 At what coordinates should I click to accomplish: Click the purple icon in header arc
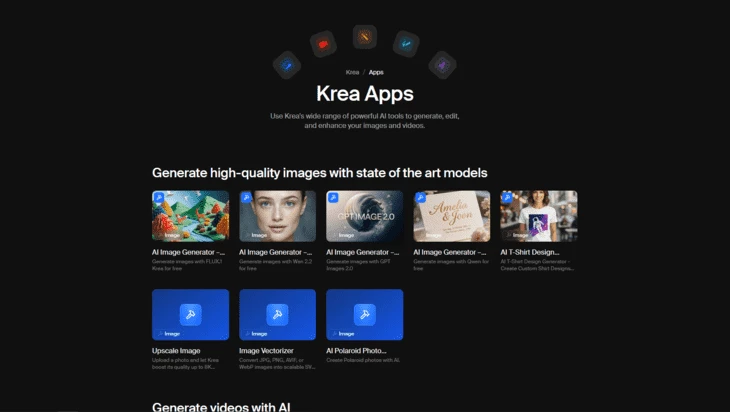(x=442, y=65)
